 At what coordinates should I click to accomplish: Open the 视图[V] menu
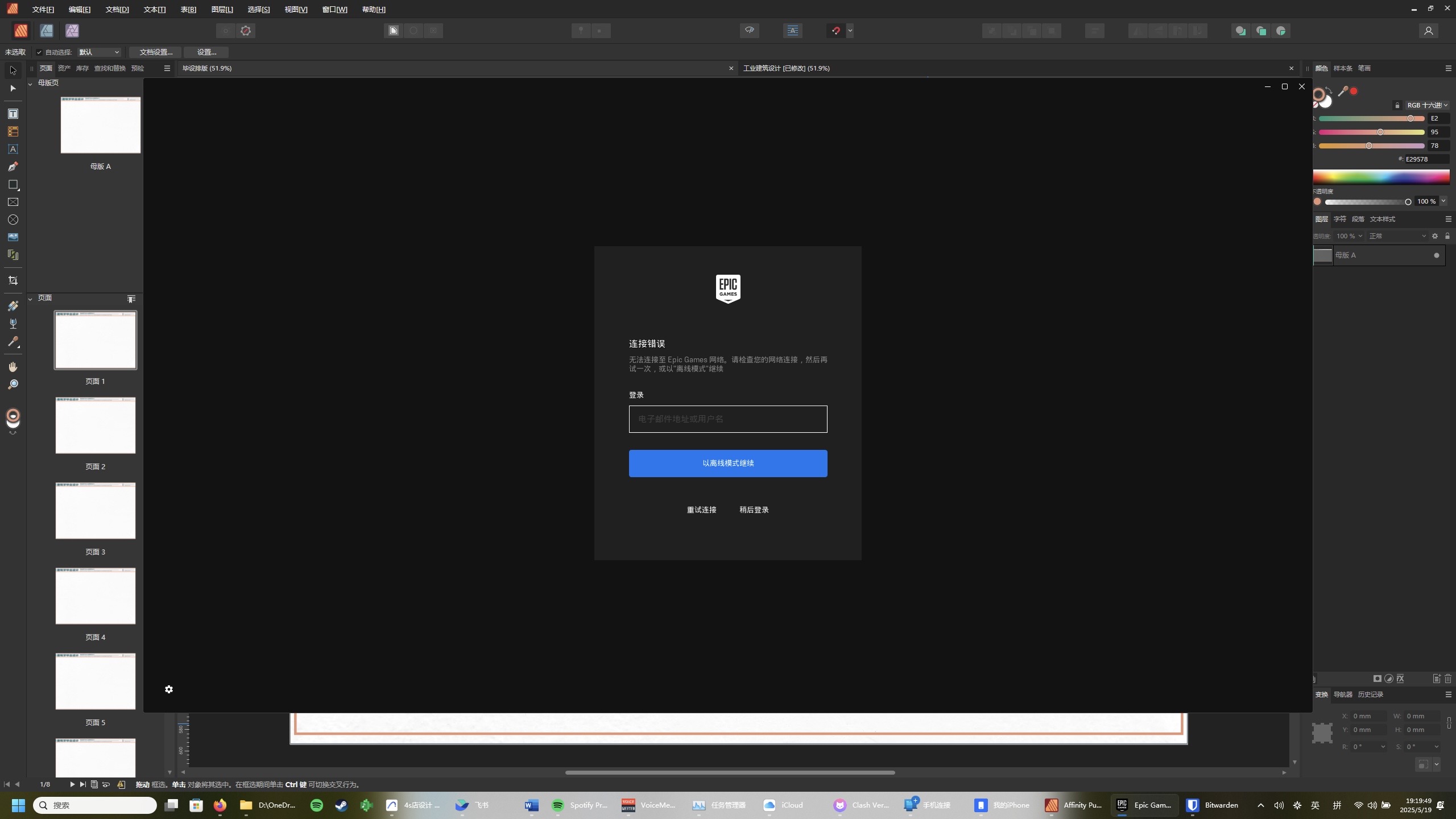click(x=296, y=10)
